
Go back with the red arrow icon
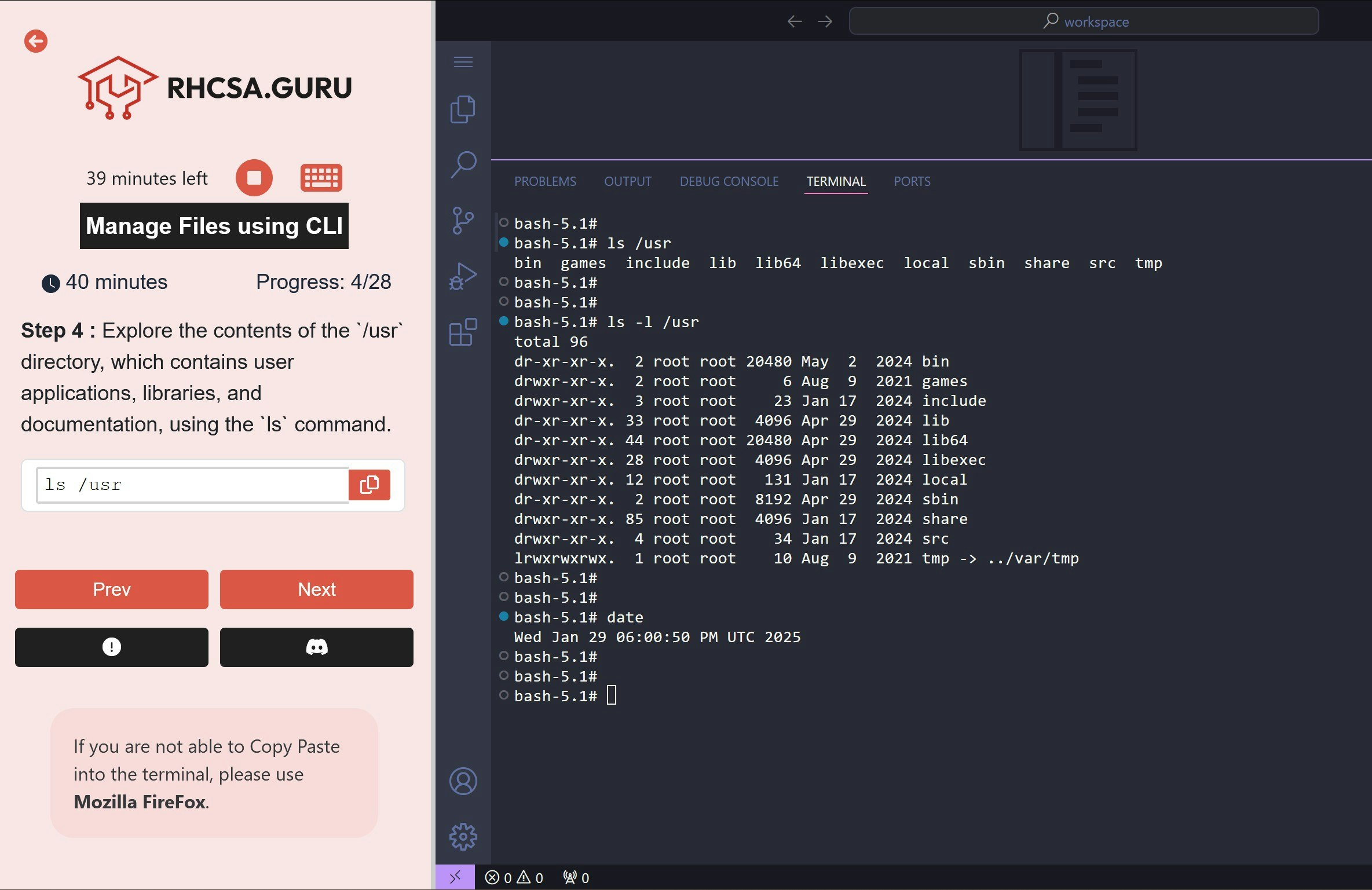pyautogui.click(x=36, y=41)
